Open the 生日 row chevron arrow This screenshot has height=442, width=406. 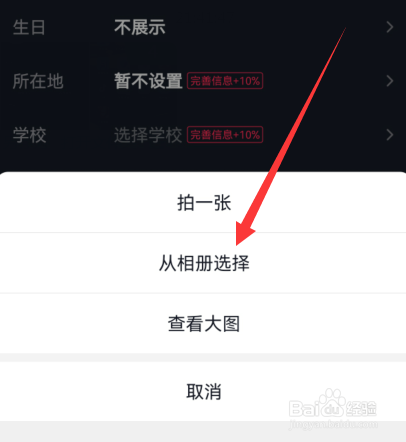[x=390, y=27]
